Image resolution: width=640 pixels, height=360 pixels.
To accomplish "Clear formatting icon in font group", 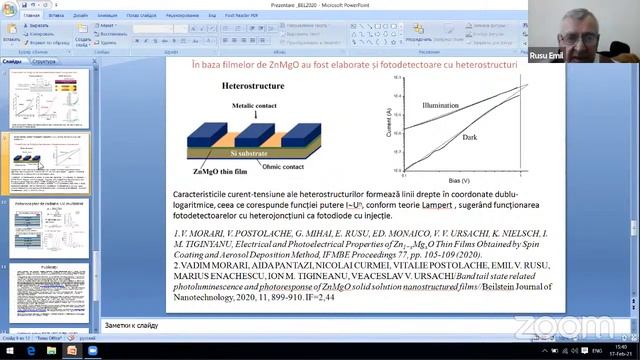I will (212, 29).
